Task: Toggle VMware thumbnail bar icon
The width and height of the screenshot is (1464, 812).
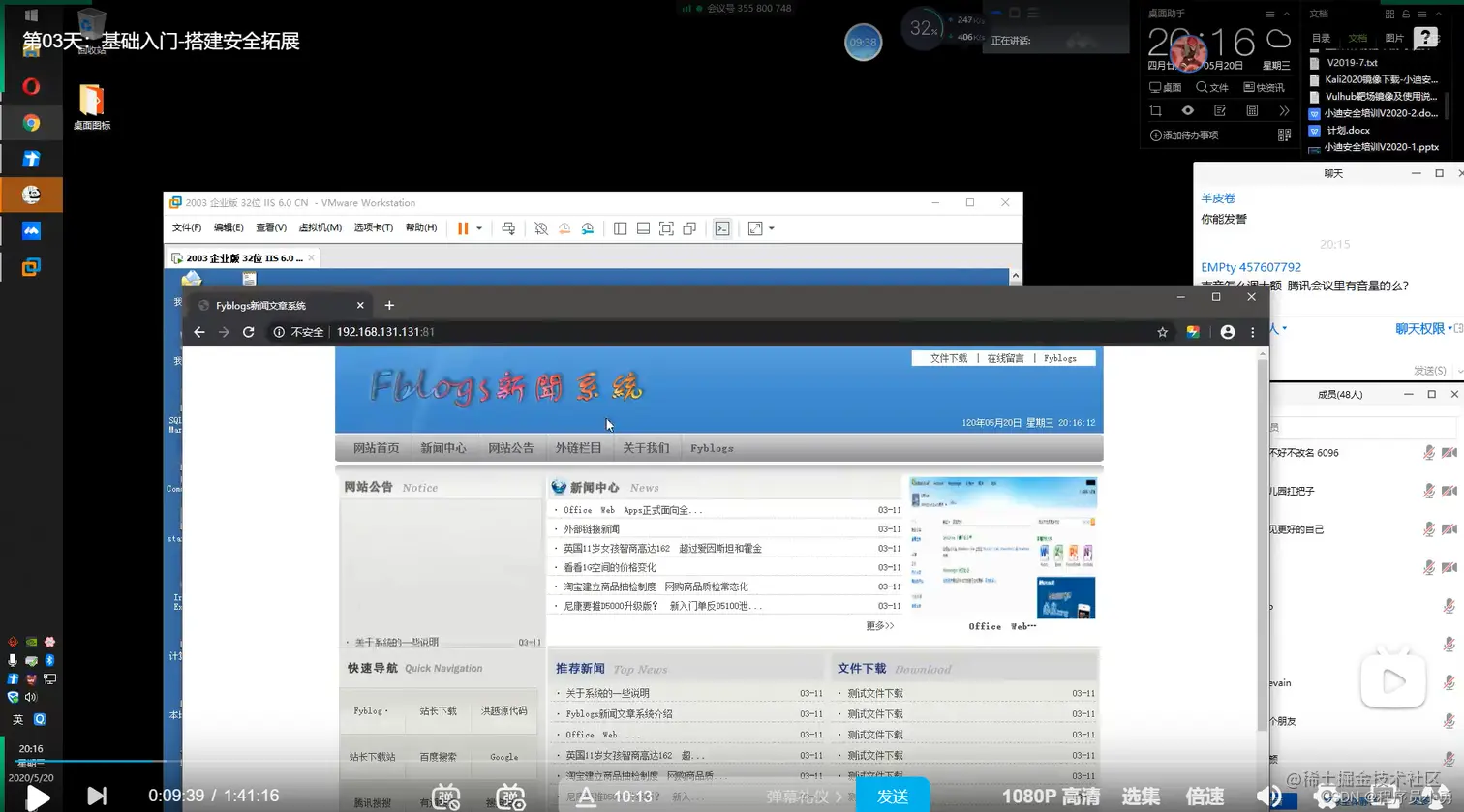Action: click(x=643, y=228)
